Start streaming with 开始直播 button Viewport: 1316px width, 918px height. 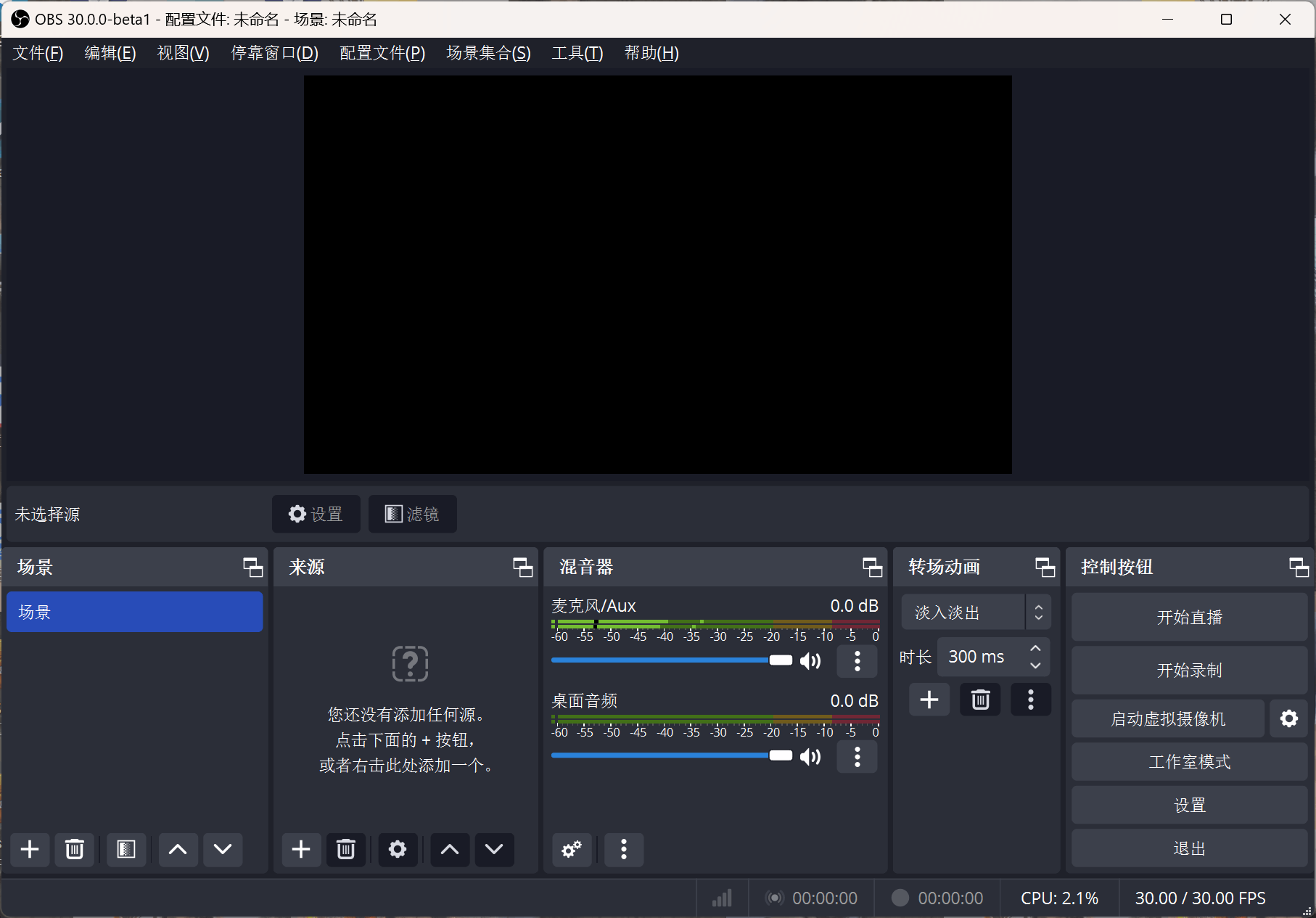pyautogui.click(x=1190, y=617)
